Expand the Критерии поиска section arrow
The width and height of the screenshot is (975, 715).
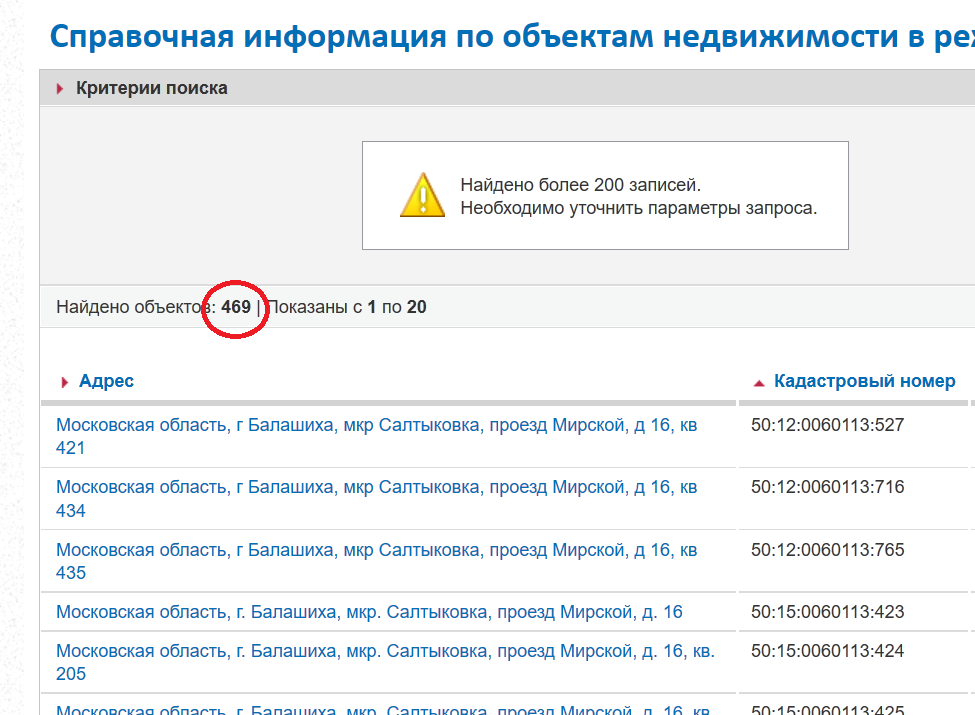coord(60,89)
